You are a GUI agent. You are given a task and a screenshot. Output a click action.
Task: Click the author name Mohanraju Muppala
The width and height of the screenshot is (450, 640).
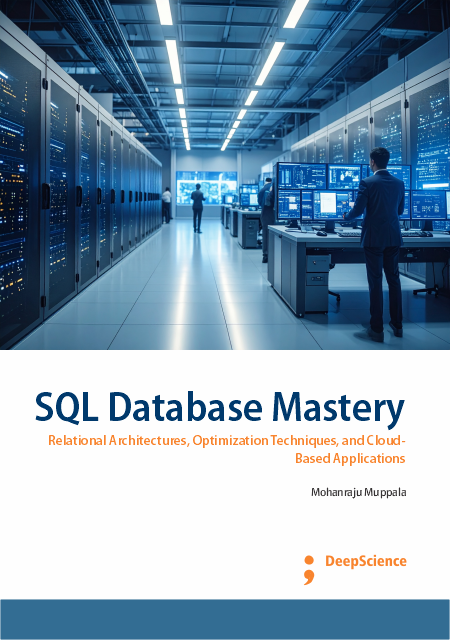(x=359, y=492)
